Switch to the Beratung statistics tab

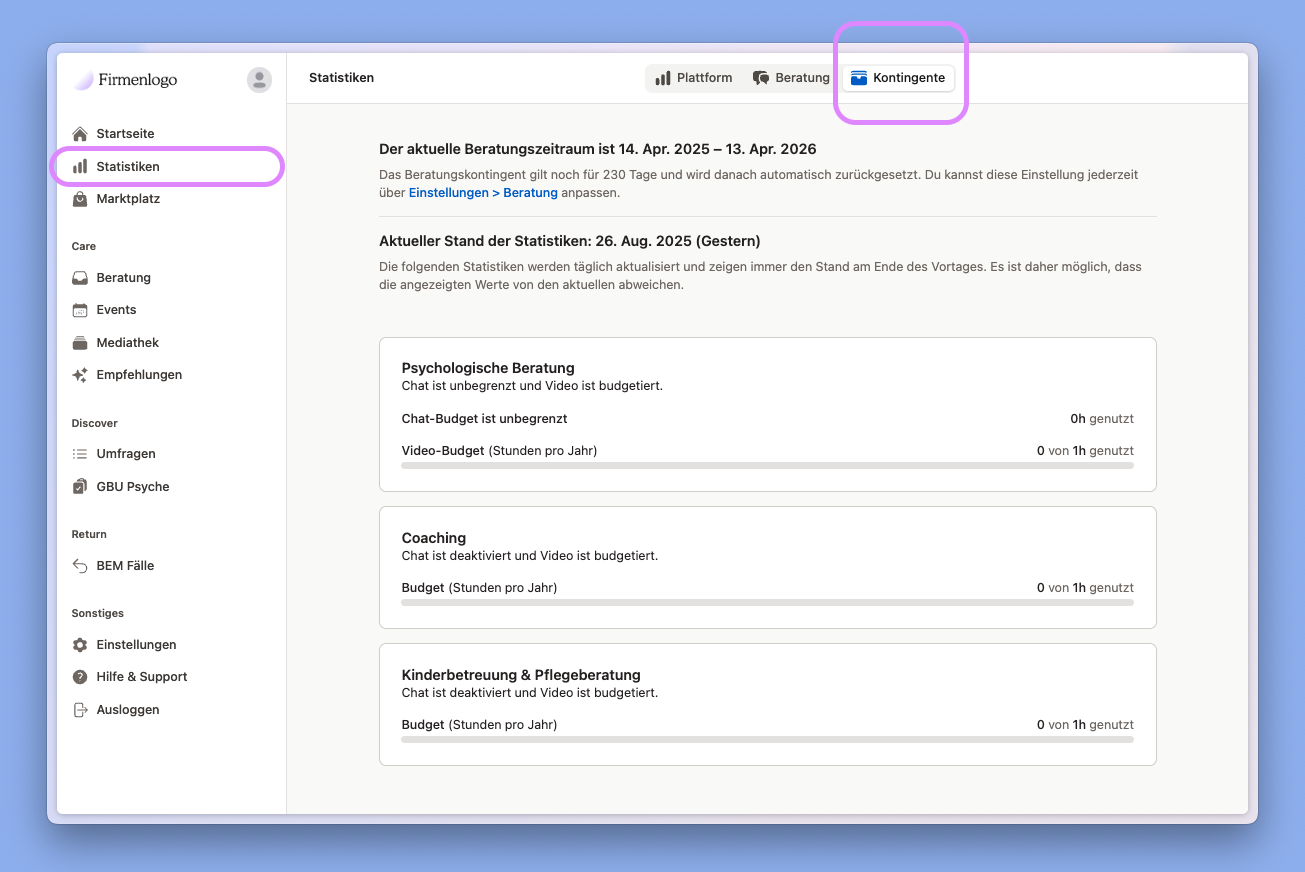point(791,78)
